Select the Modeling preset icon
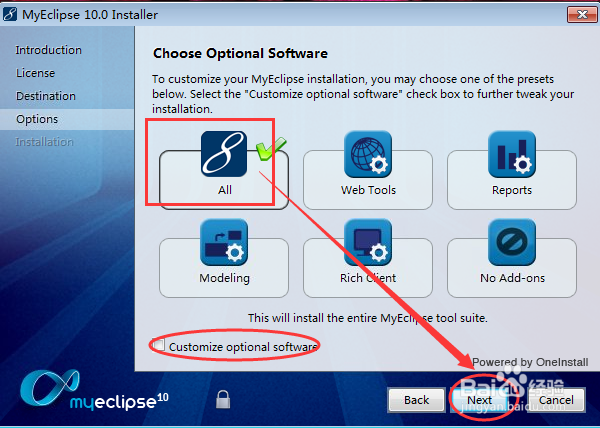This screenshot has height=428, width=600. coord(224,242)
